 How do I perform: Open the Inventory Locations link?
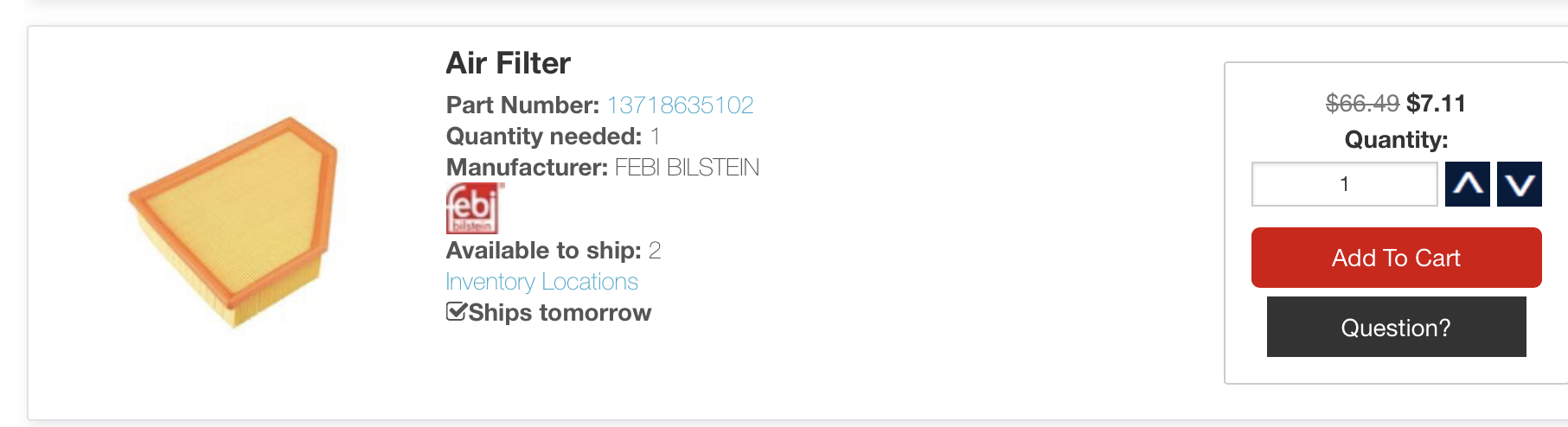541,282
